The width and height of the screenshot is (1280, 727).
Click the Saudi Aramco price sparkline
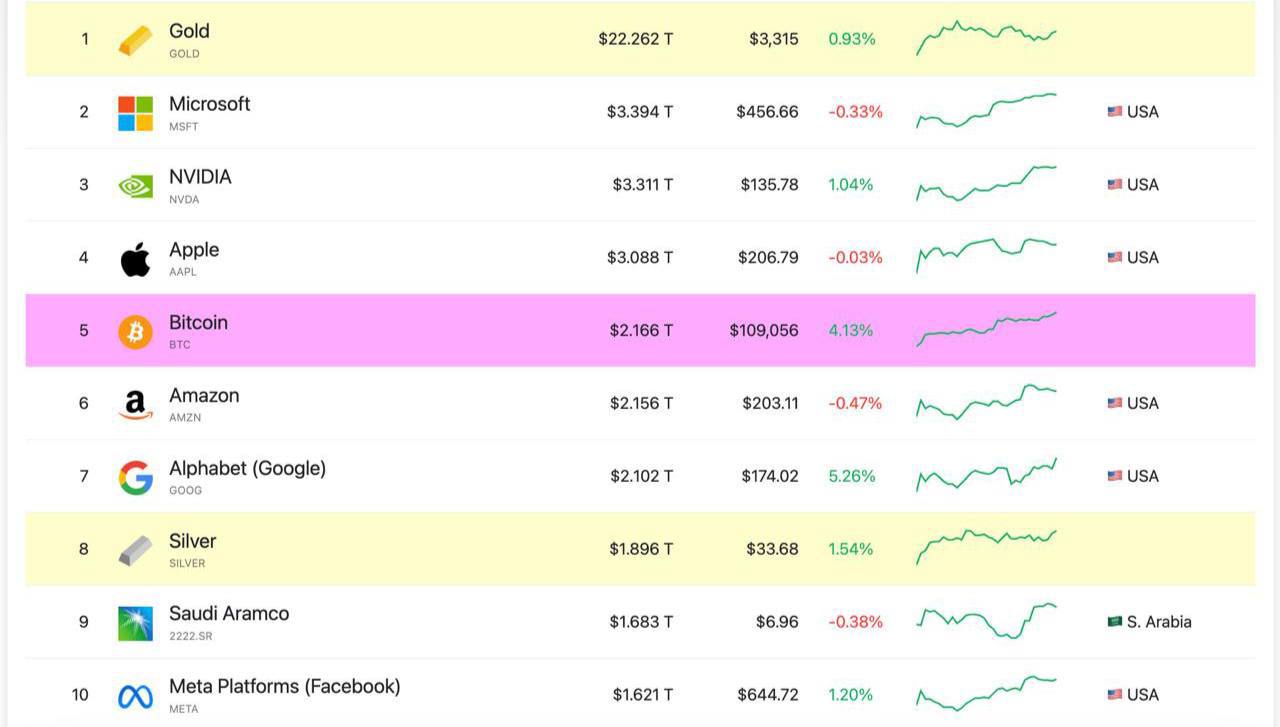coord(986,621)
